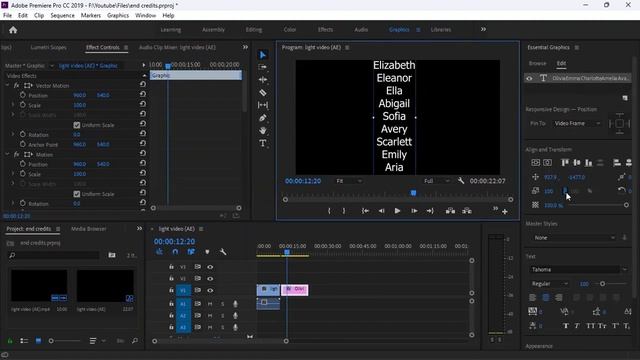Left align text paragraph
Image resolution: width=640 pixels, height=360 pixels.
pyautogui.click(x=533, y=298)
